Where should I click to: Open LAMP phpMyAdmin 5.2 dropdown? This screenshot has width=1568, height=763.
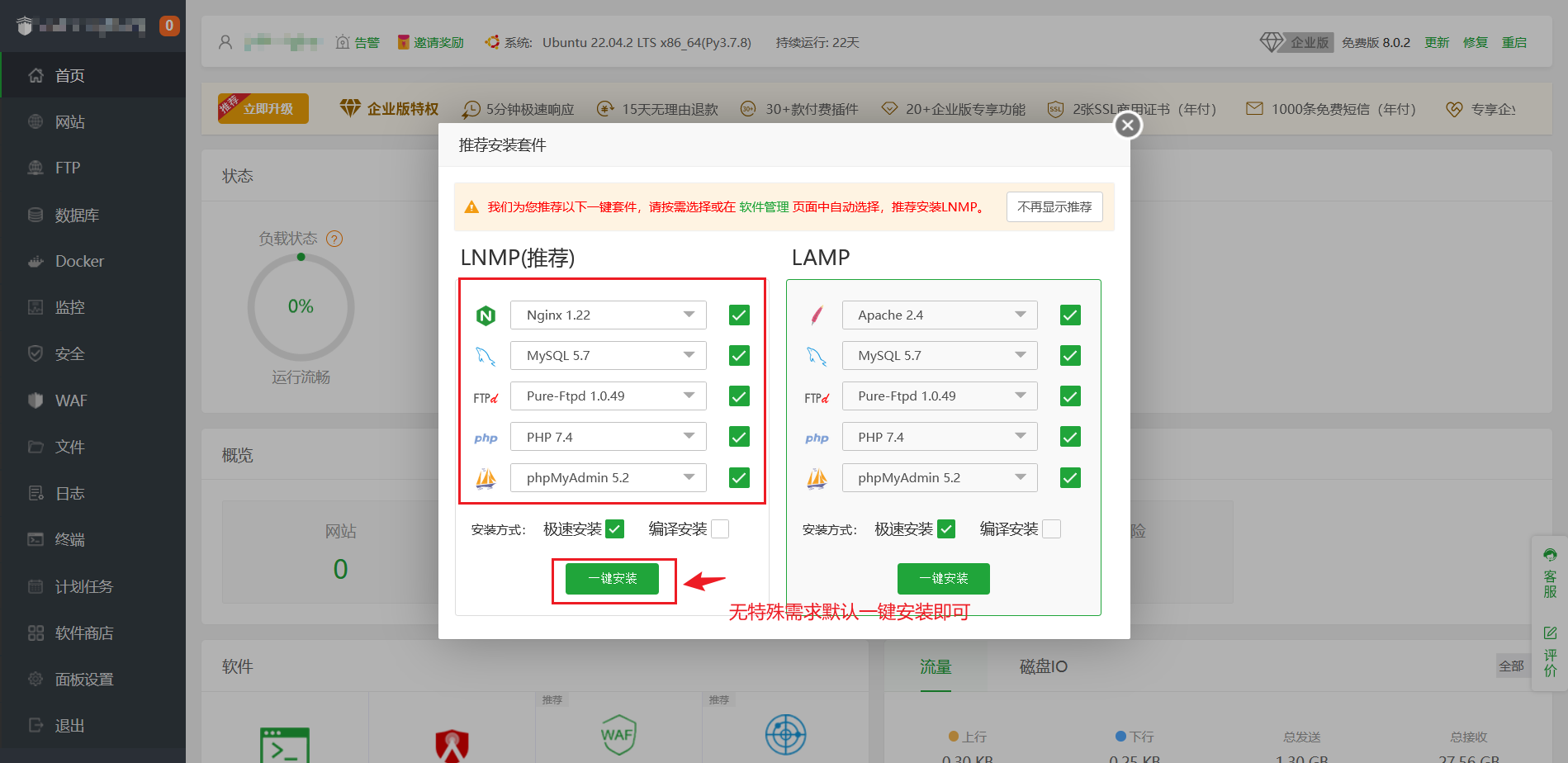[940, 478]
